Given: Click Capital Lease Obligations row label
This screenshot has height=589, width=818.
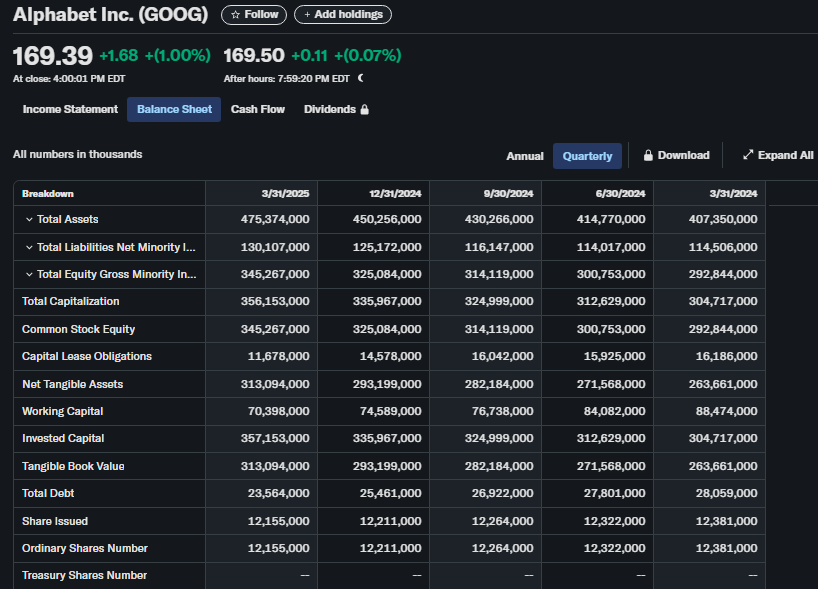Looking at the screenshot, I should point(87,356).
